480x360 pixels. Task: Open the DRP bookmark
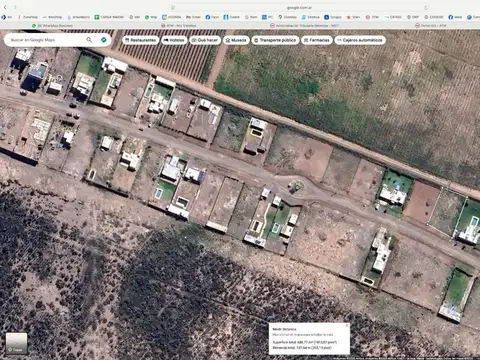tap(413, 17)
